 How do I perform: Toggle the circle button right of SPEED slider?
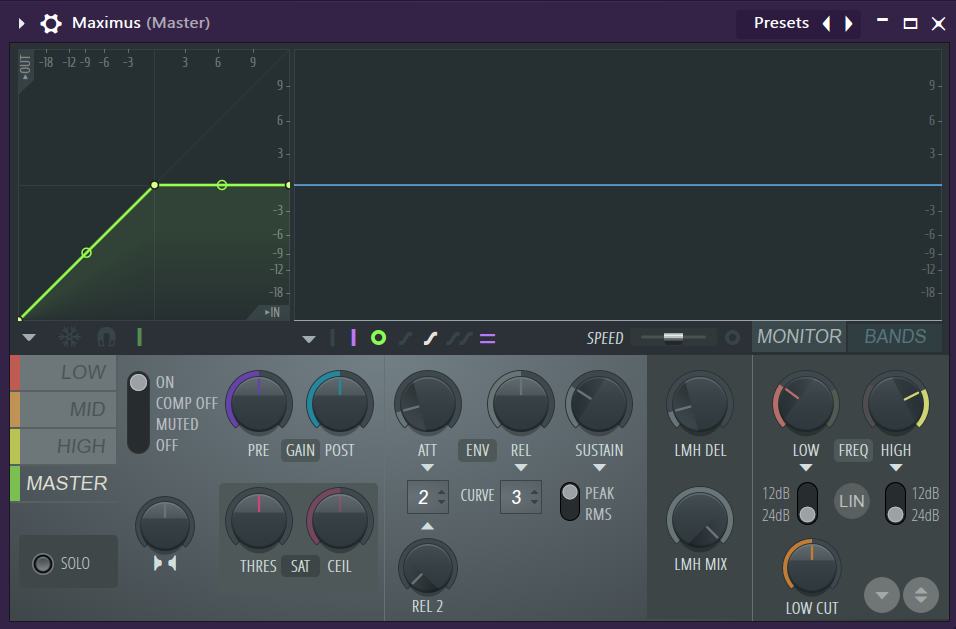(x=732, y=338)
